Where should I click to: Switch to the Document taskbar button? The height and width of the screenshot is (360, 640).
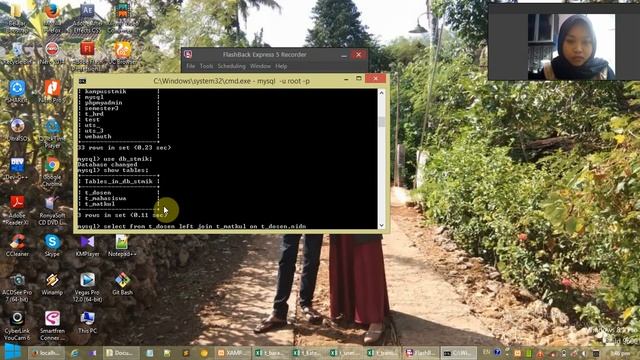(120, 353)
